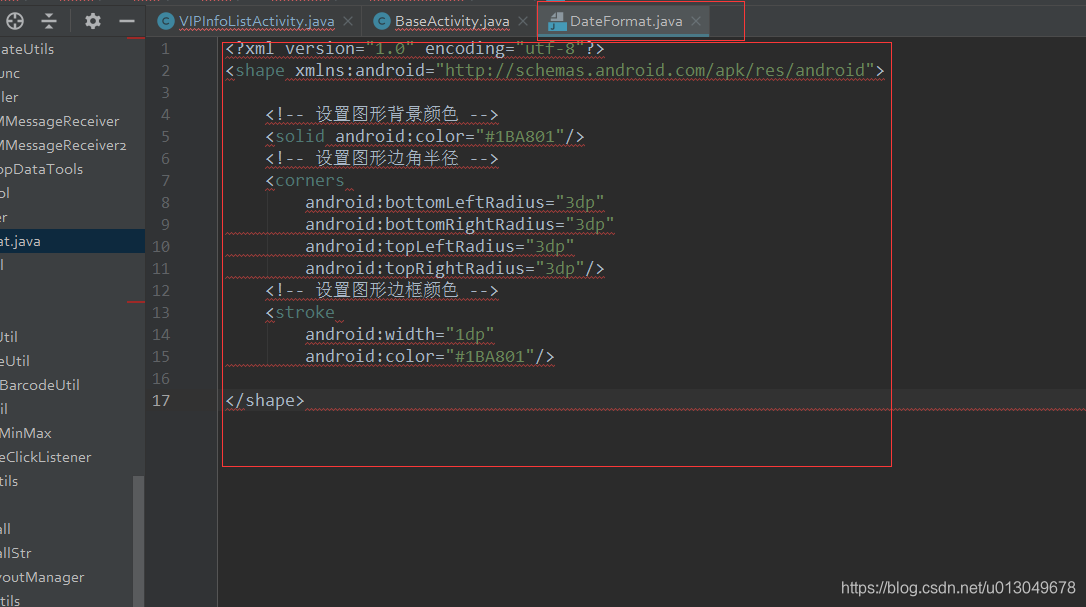Click the xml version declaration line
The image size is (1086, 607).
[415, 49]
